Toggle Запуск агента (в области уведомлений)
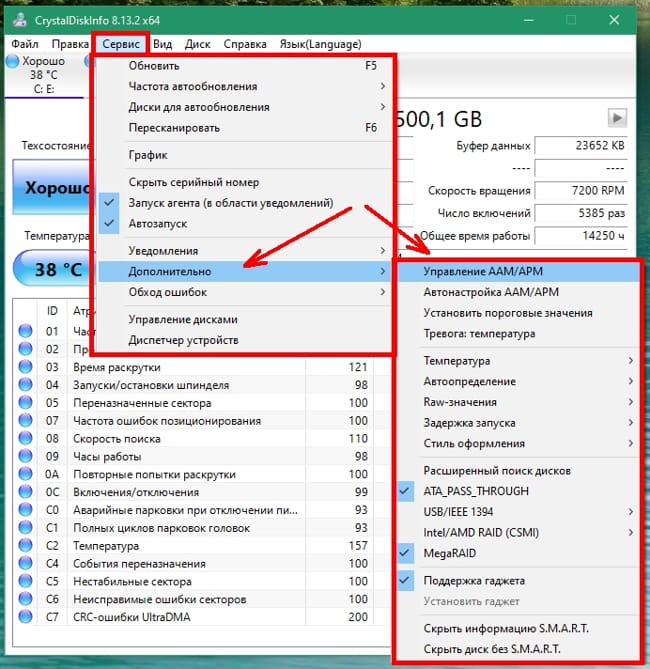Screen dimensions: 650x669 (x=245, y=203)
